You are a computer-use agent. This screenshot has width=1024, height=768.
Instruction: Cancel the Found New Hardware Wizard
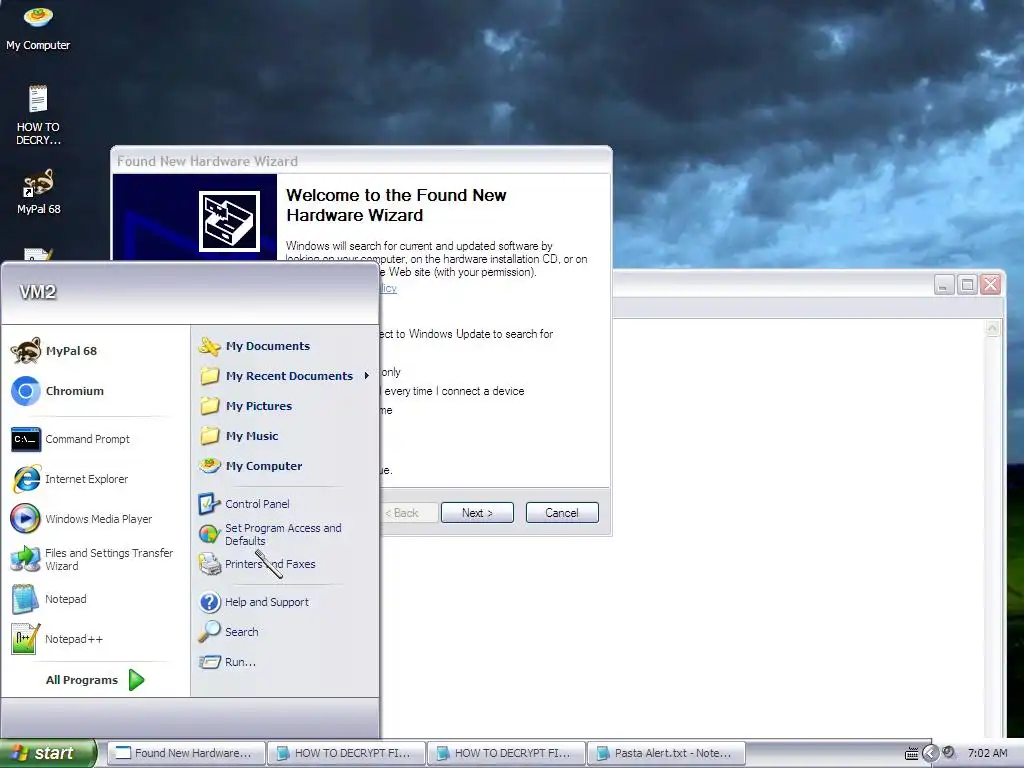pos(562,513)
